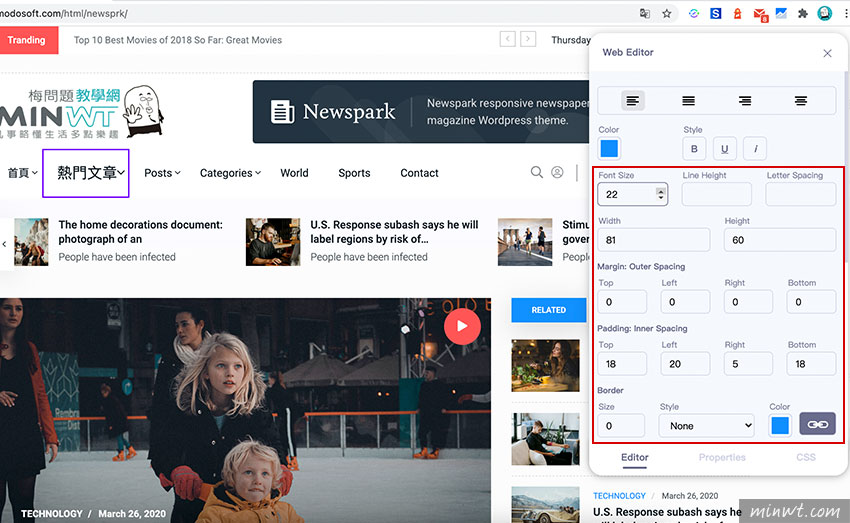This screenshot has height=523, width=850.
Task: Click the Tranding label button
Action: click(27, 40)
